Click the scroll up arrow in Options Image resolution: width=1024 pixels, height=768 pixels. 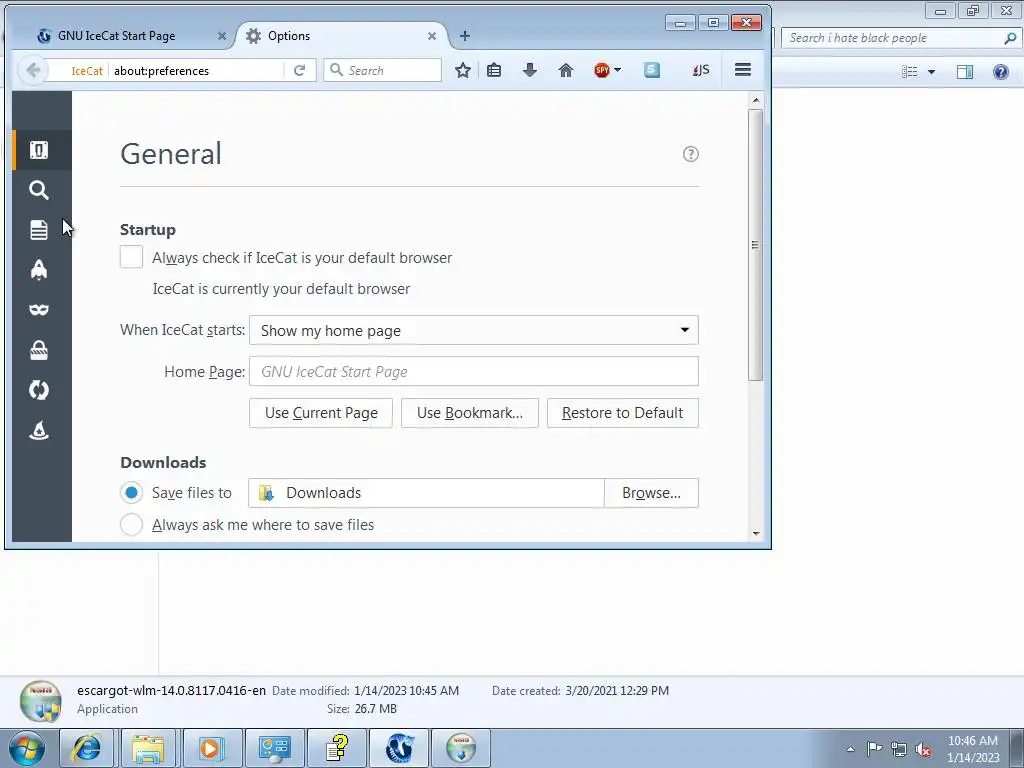[x=756, y=100]
